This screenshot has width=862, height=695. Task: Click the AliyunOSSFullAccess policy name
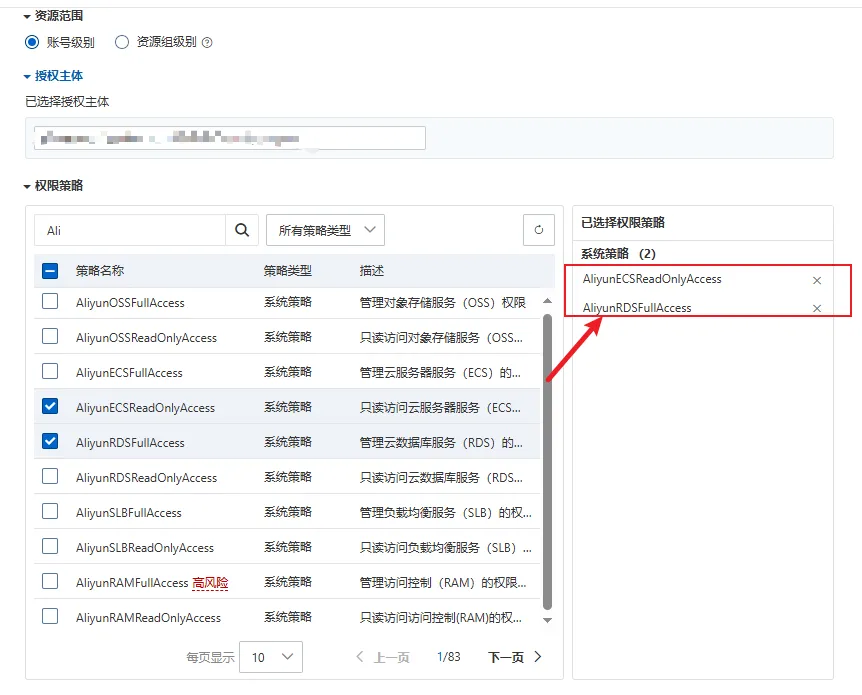(x=130, y=303)
